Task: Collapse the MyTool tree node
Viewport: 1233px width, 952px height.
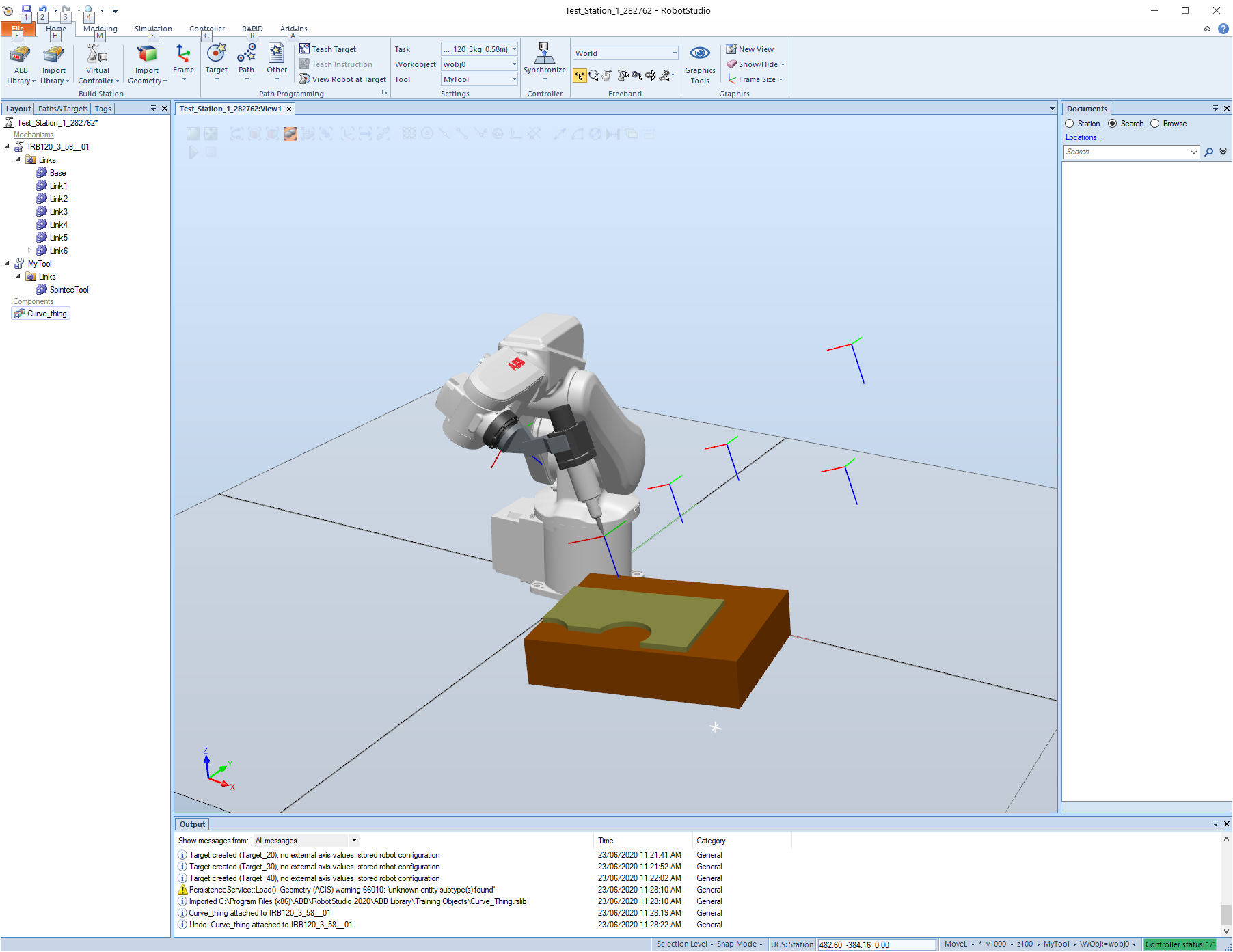Action: point(8,264)
